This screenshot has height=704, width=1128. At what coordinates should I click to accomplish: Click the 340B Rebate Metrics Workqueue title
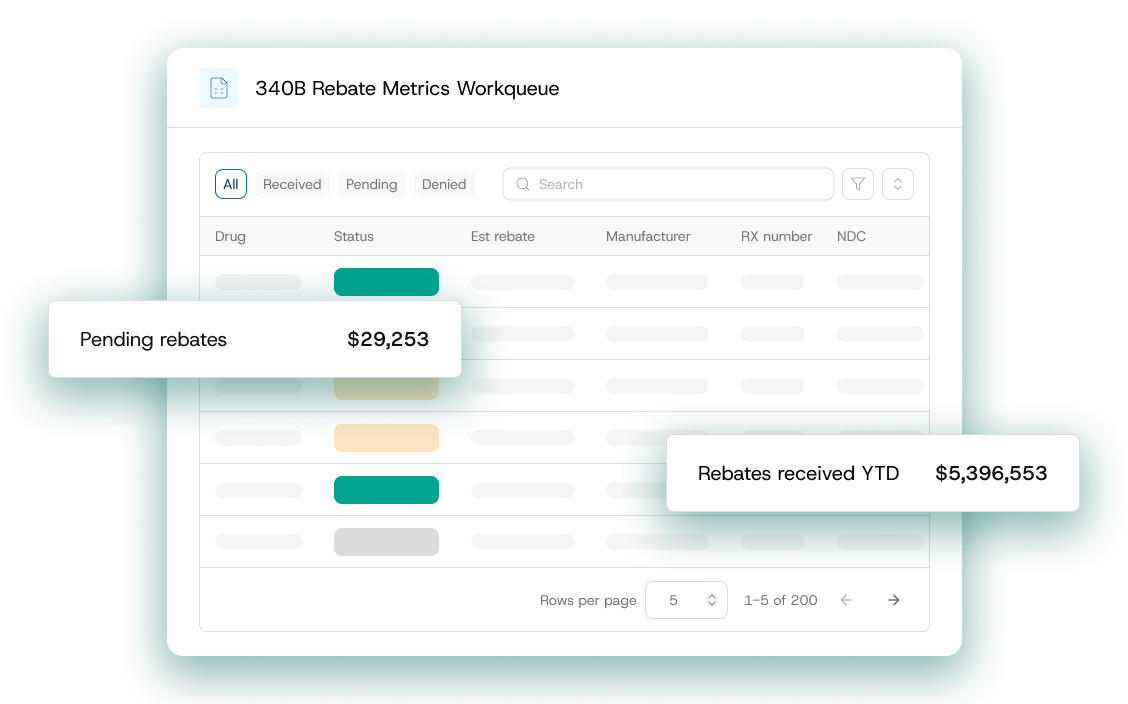pyautogui.click(x=407, y=88)
